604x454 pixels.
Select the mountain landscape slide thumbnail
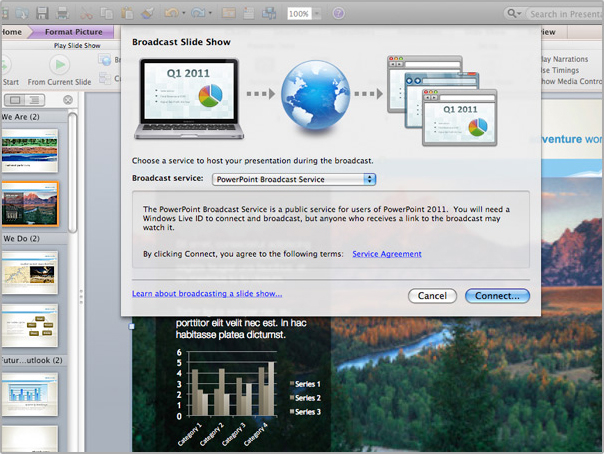[30, 203]
